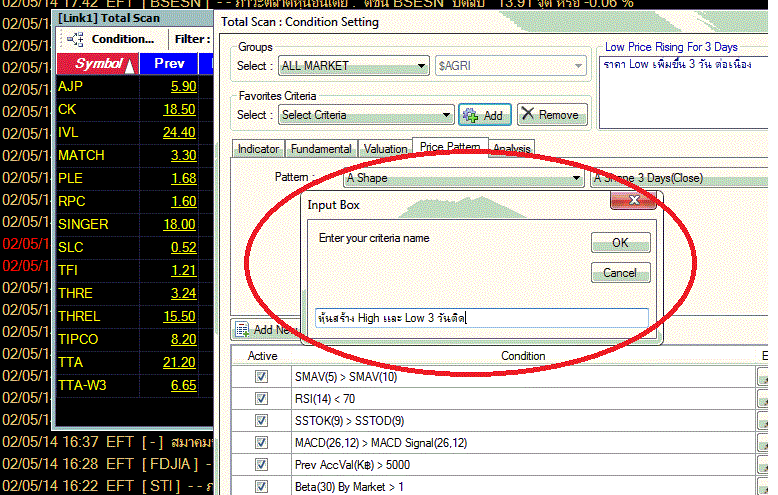Viewport: 778px width, 495px height.
Task: Click Add favorites criteria button
Action: pos(484,115)
